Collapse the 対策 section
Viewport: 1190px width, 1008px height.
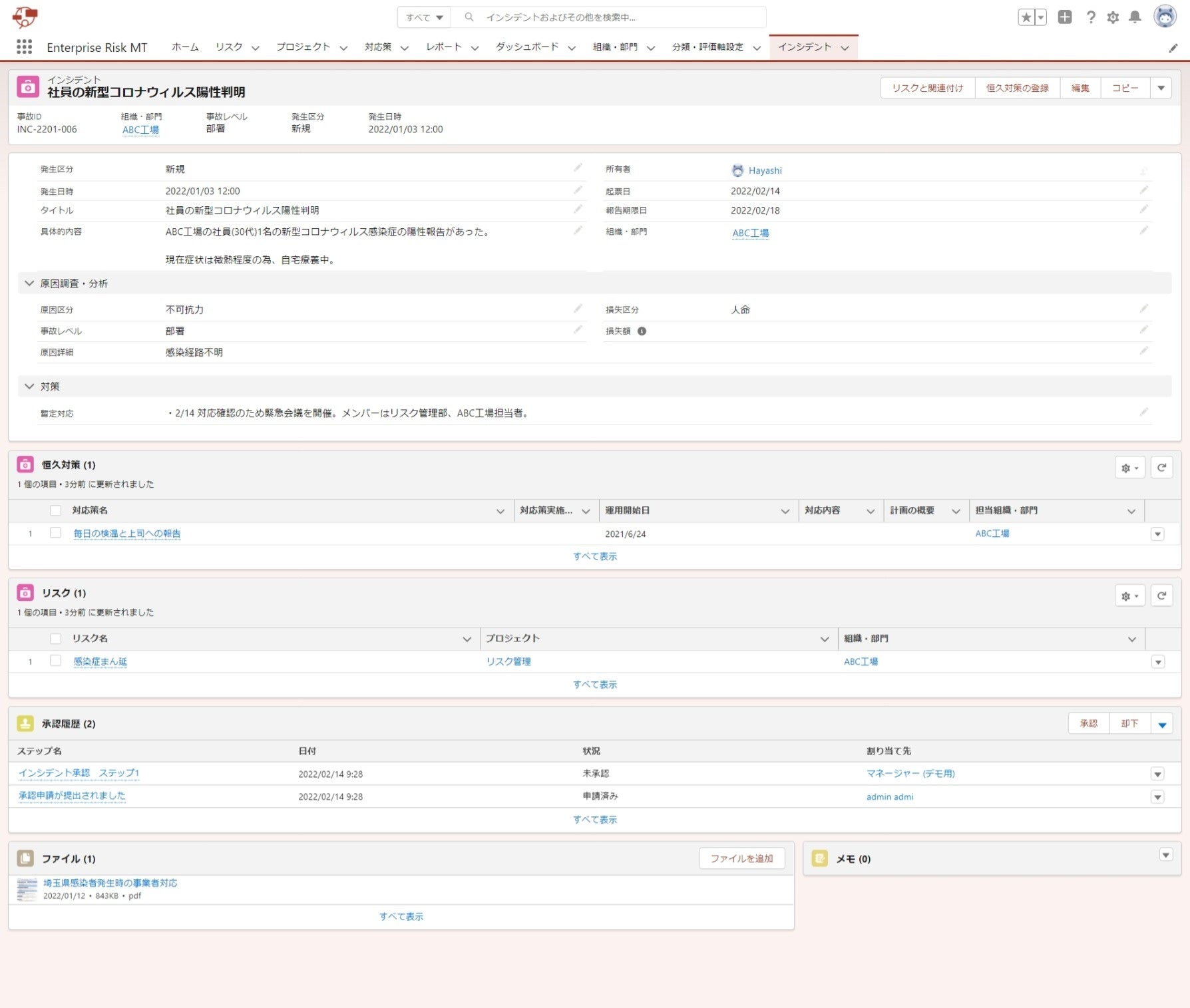pyautogui.click(x=29, y=387)
